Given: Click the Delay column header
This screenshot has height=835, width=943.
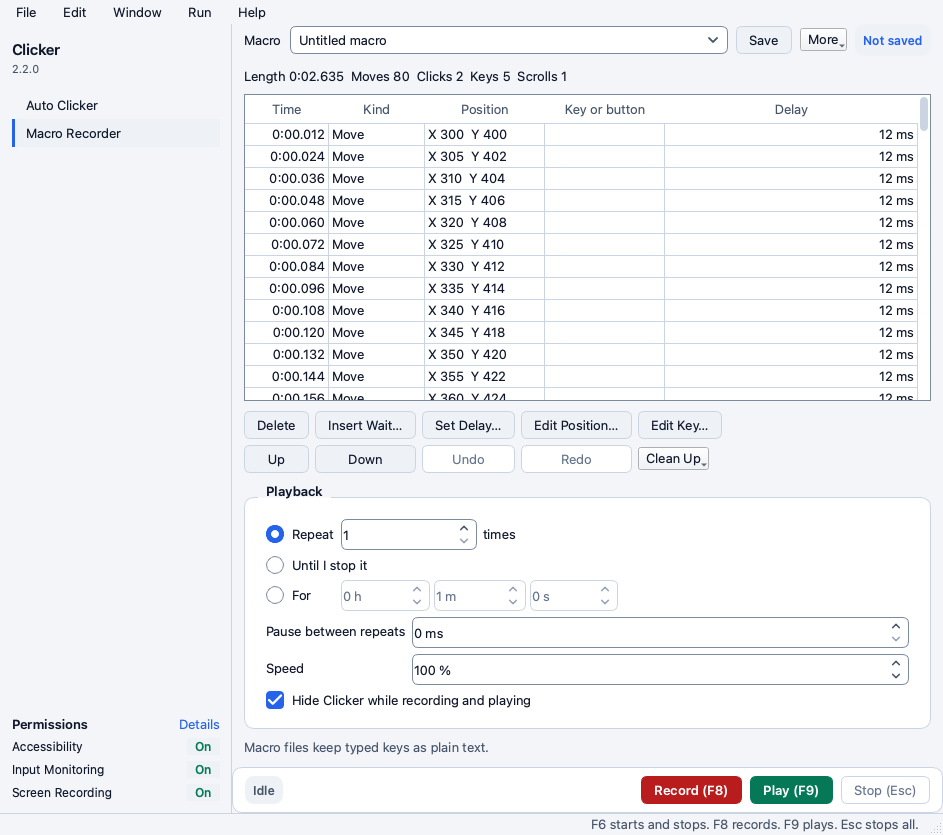Looking at the screenshot, I should coord(791,109).
